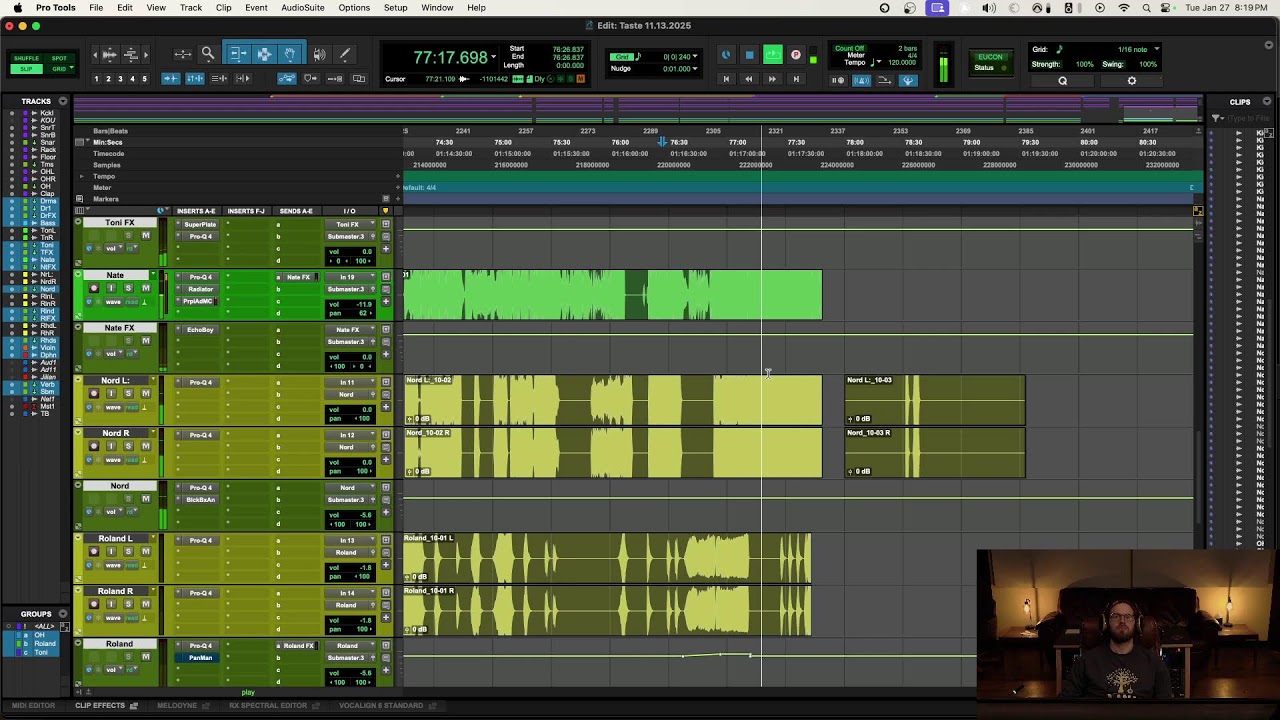Mute the Toni FX track
This screenshot has height=720, width=1280.
point(145,236)
